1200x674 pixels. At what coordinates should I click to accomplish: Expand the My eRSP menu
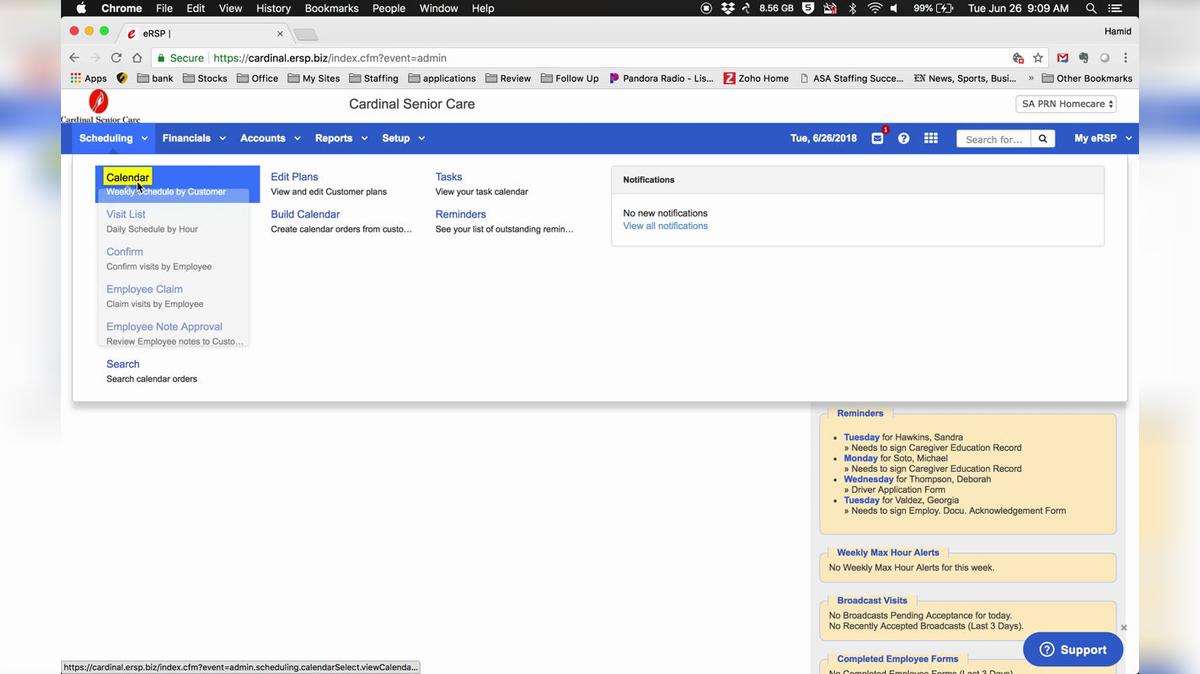click(1102, 138)
